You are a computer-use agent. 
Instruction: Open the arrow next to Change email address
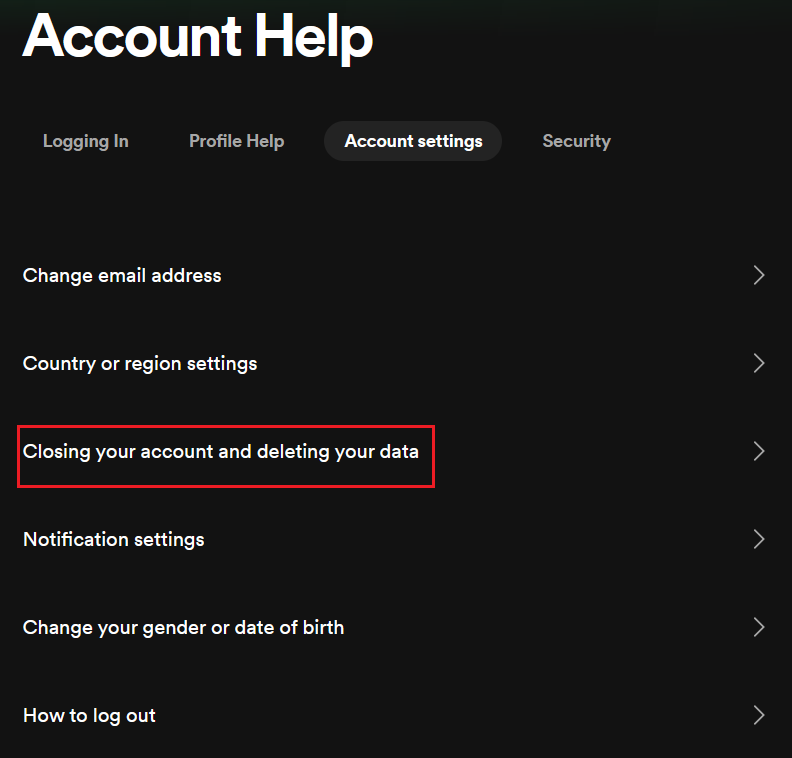pos(758,275)
